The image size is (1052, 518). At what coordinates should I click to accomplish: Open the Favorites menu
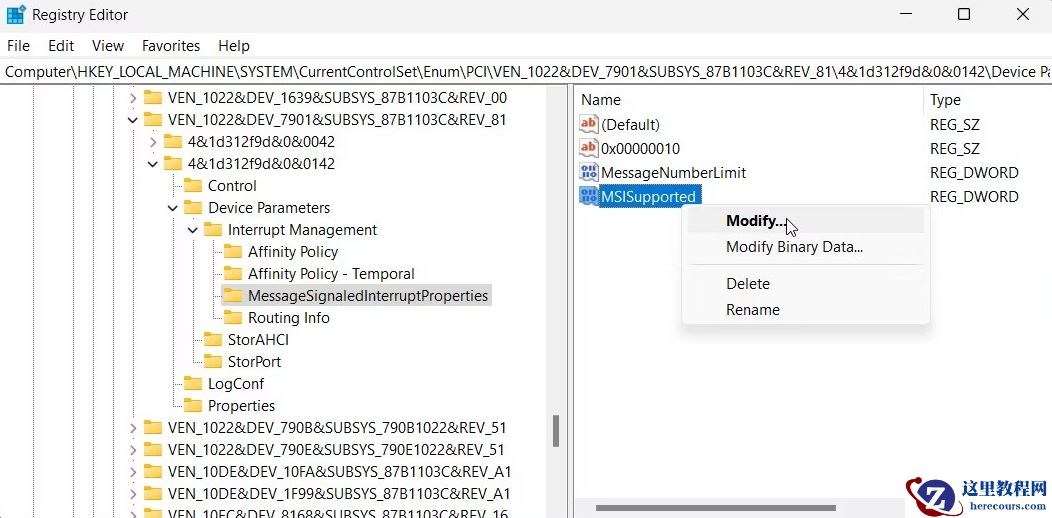point(171,46)
